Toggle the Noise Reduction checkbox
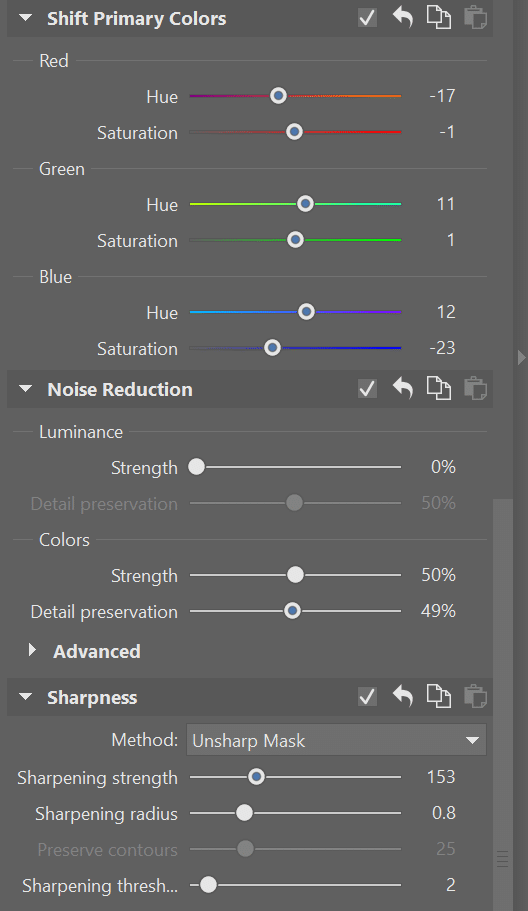The image size is (528, 911). click(367, 389)
